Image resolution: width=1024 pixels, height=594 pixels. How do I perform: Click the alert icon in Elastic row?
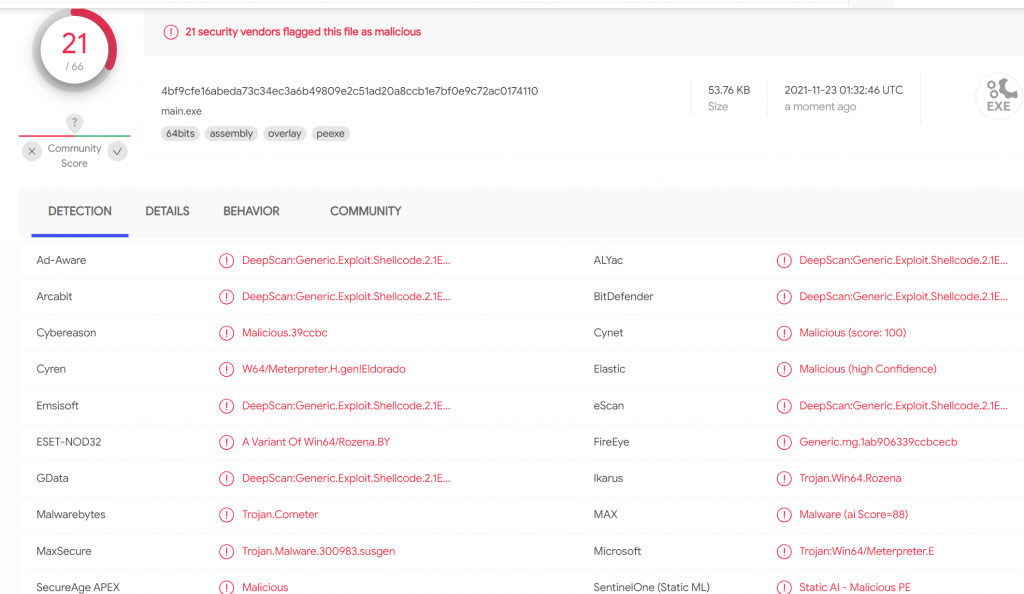point(784,369)
